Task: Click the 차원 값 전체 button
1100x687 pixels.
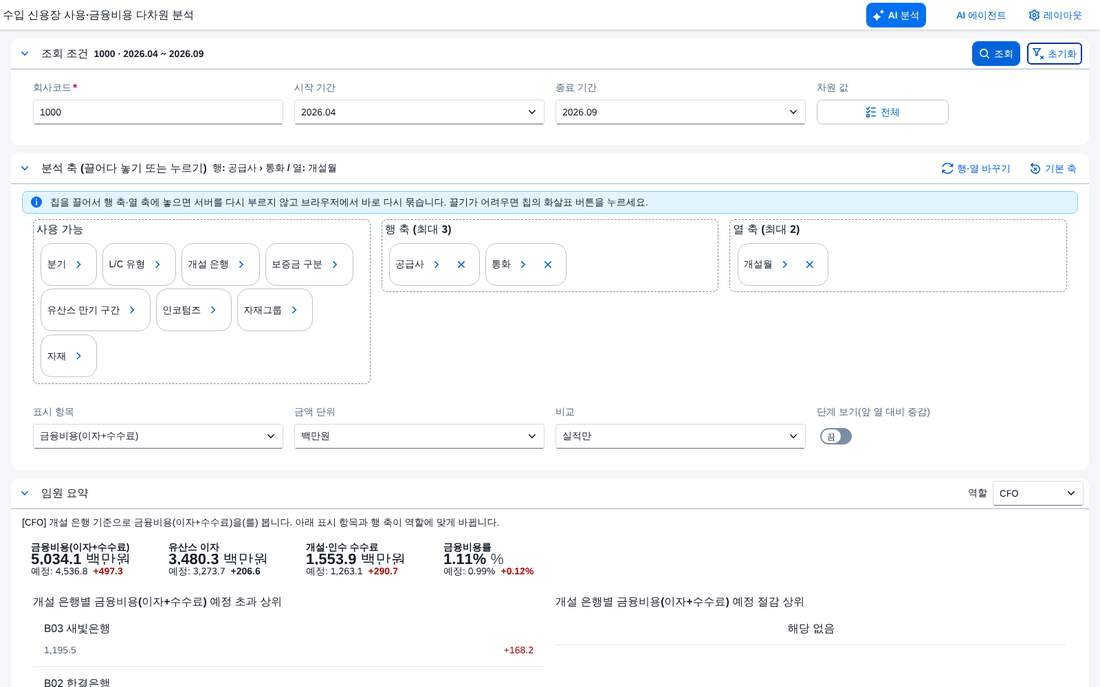Action: pyautogui.click(x=883, y=112)
